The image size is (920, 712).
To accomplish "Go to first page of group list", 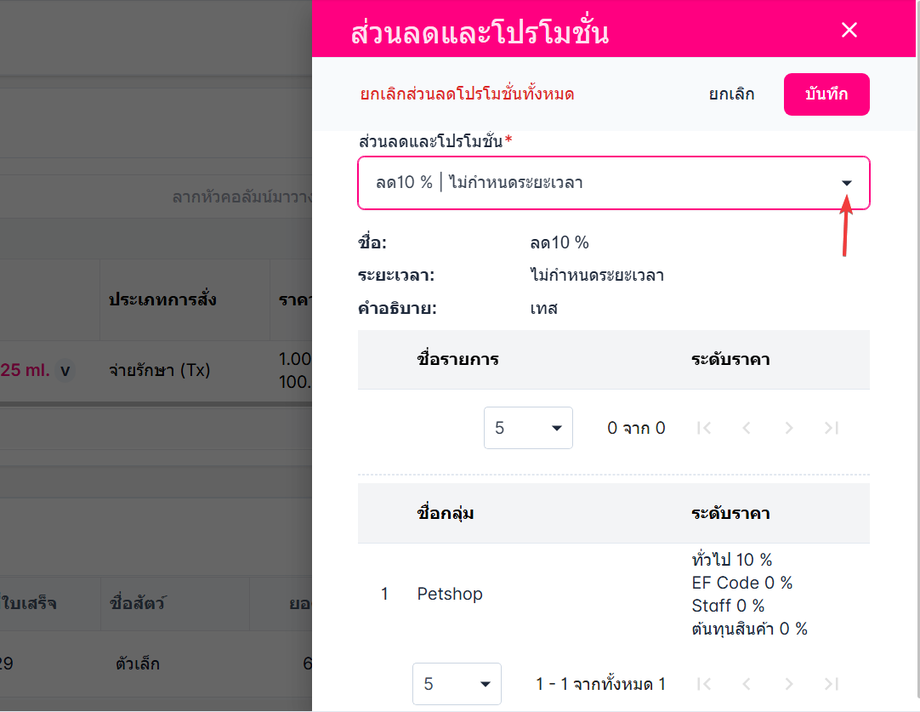I will (x=704, y=683).
